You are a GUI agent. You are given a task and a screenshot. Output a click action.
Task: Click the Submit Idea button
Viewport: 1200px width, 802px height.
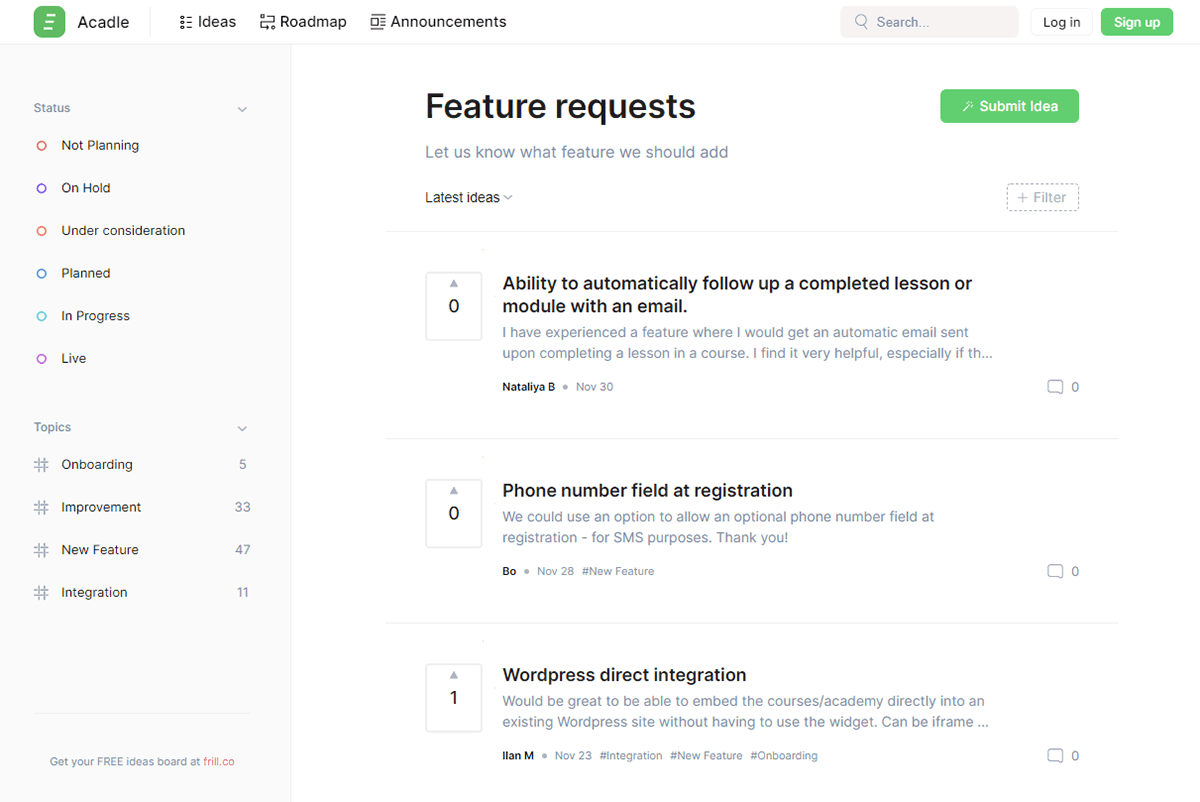1009,106
